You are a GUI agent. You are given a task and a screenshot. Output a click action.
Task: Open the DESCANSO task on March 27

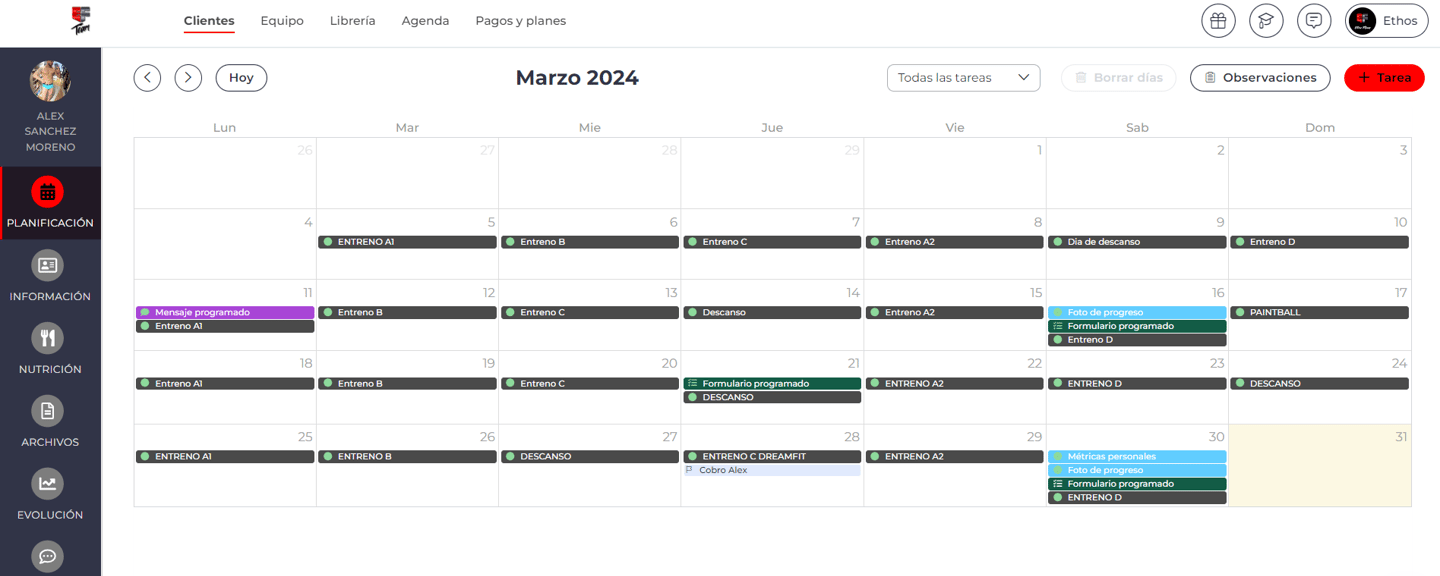tap(590, 456)
